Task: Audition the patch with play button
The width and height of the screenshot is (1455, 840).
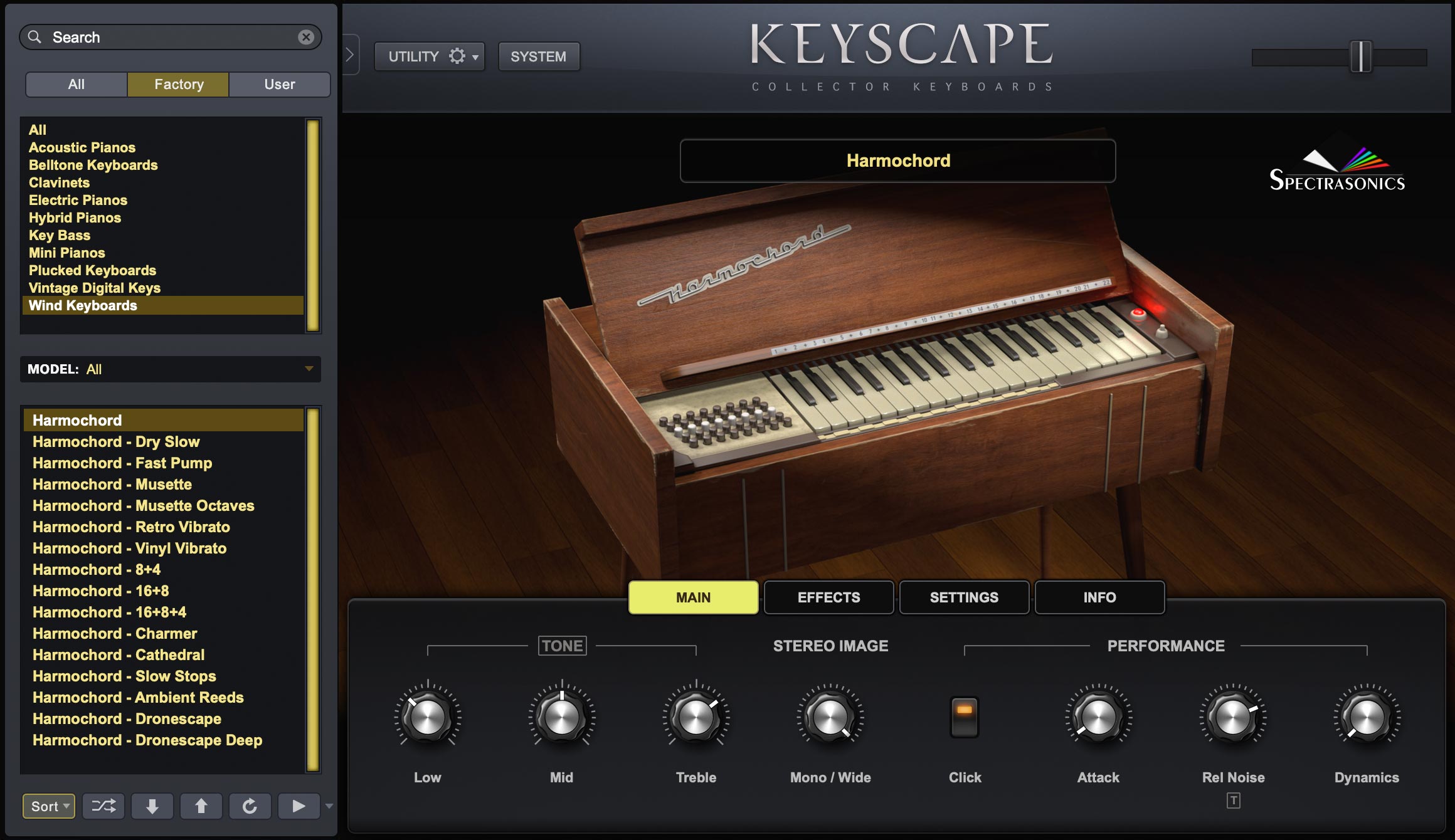Action: (299, 806)
